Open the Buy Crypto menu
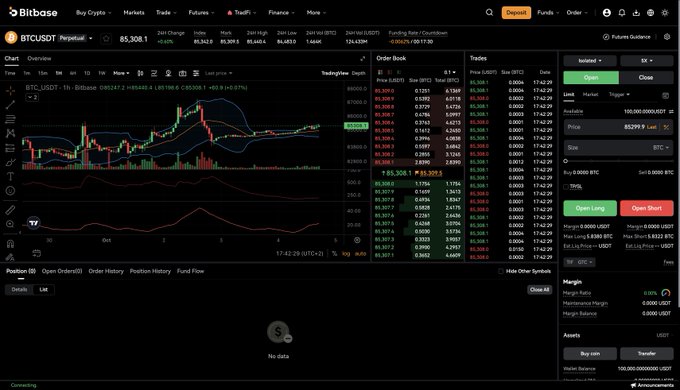Screen dimensions: 680x390 93,13
